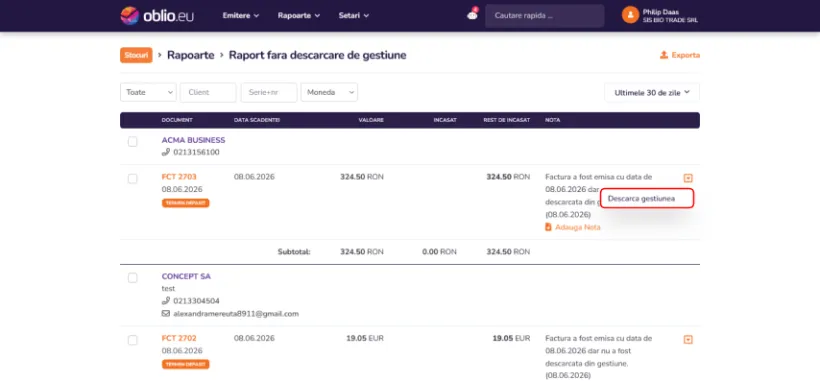Click the Stocuri orange button
The width and height of the screenshot is (820, 381).
[x=136, y=55]
